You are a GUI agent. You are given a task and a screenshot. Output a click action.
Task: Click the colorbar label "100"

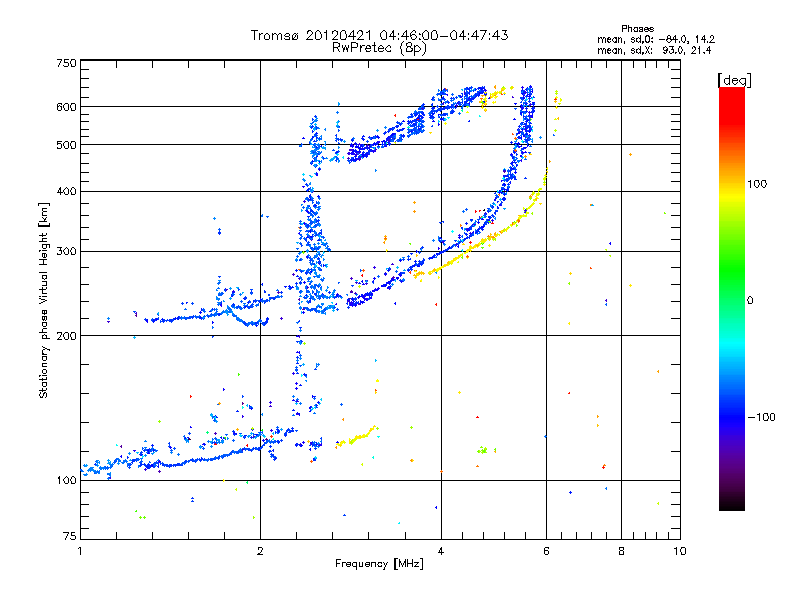pos(757,184)
